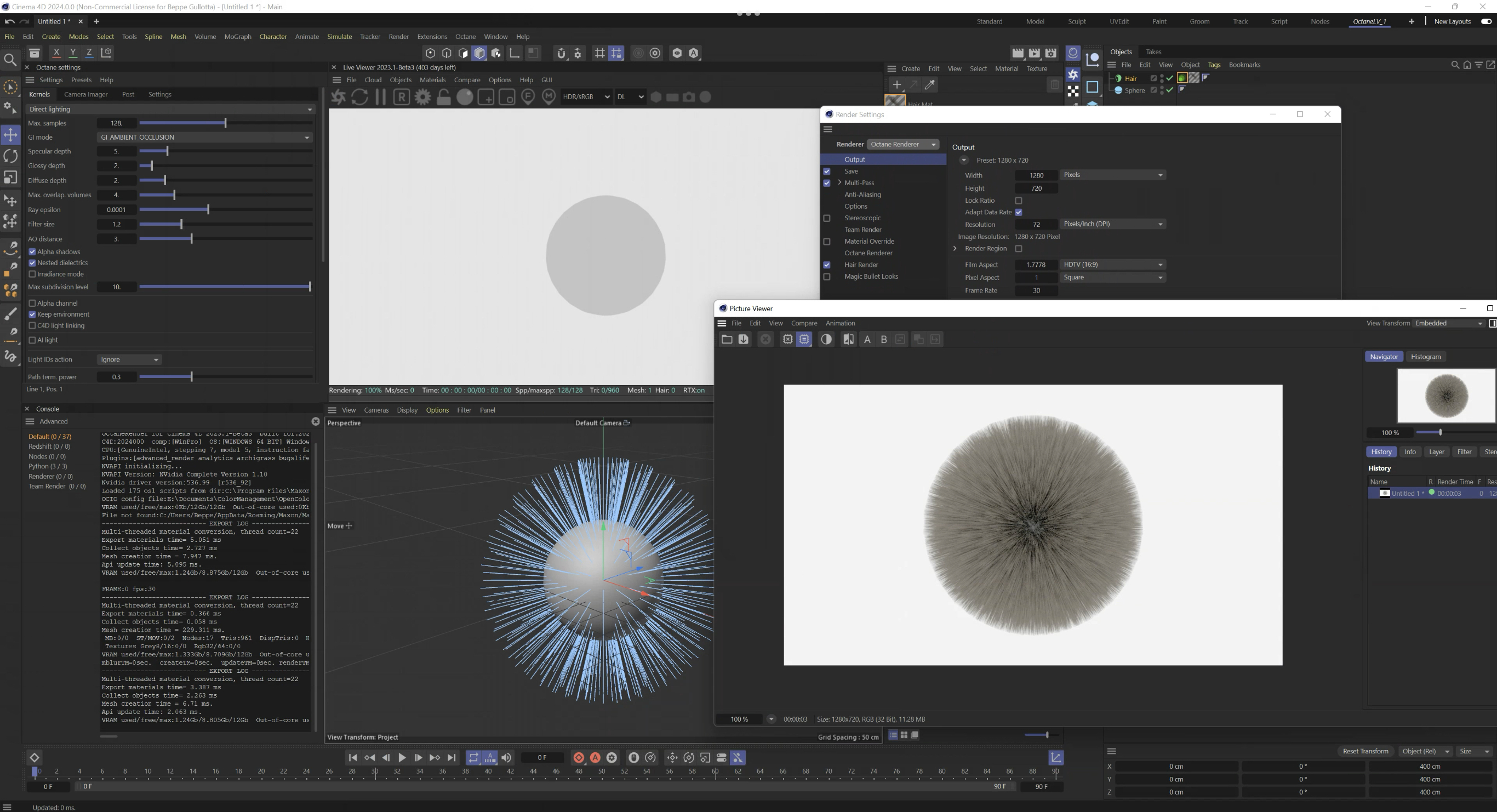Select the Rotate tool in left toolbar
This screenshot has width=1497, height=812.
coord(10,156)
